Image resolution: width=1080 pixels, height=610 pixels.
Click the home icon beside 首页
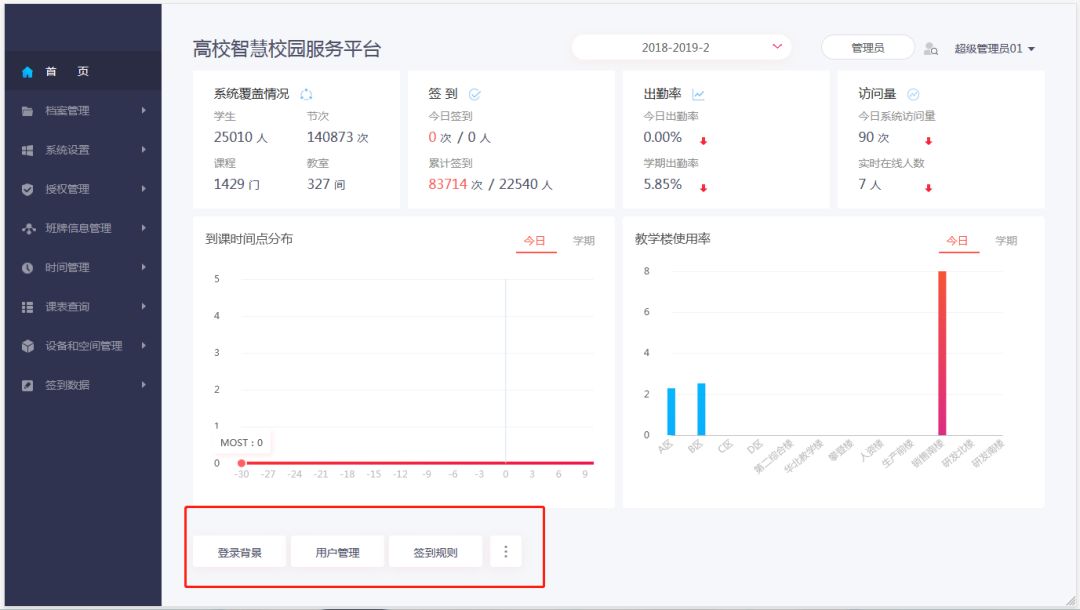click(x=27, y=72)
